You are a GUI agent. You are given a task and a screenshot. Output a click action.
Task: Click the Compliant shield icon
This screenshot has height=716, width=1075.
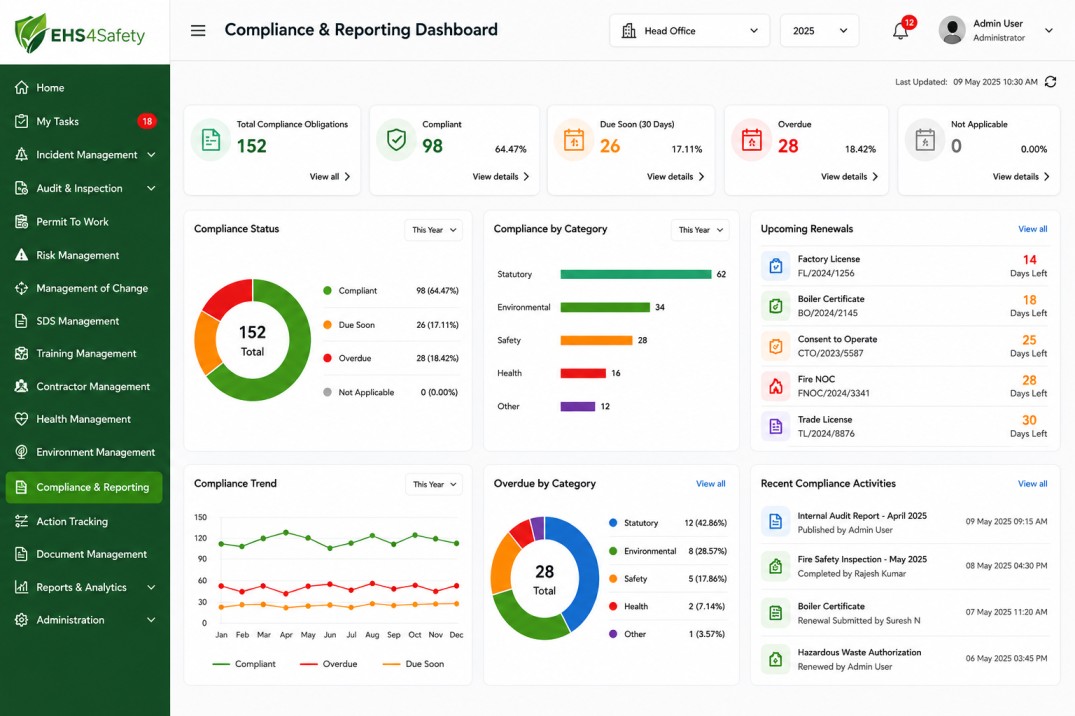396,140
